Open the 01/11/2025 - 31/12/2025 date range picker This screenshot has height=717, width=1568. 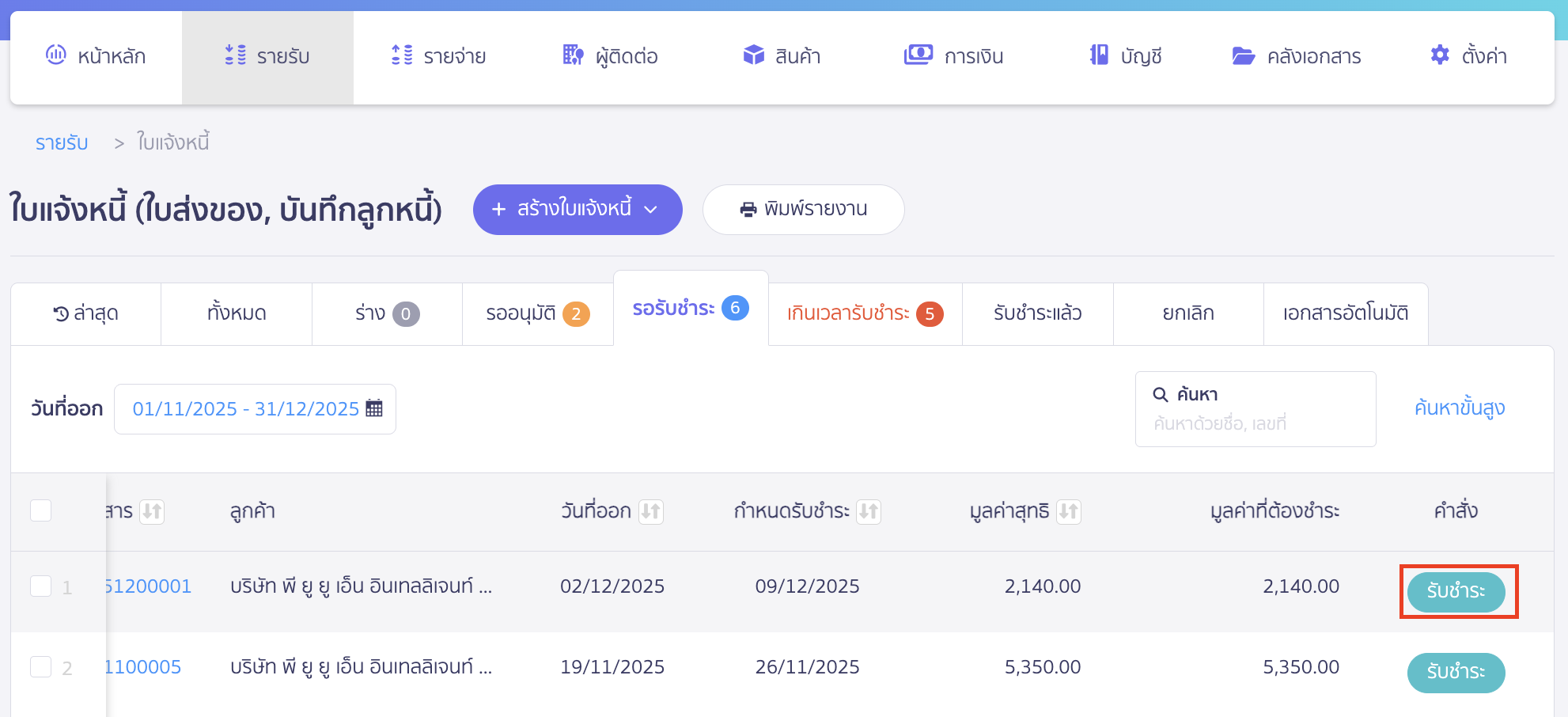[x=245, y=408]
